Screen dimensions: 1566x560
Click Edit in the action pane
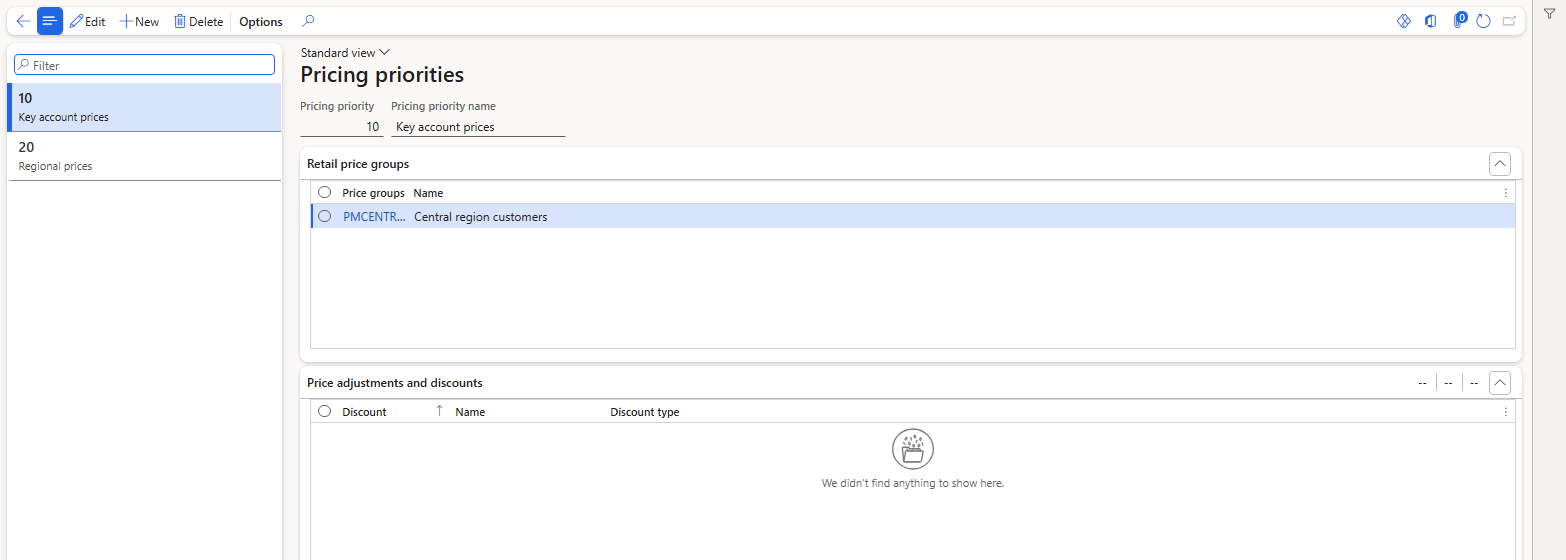point(88,21)
